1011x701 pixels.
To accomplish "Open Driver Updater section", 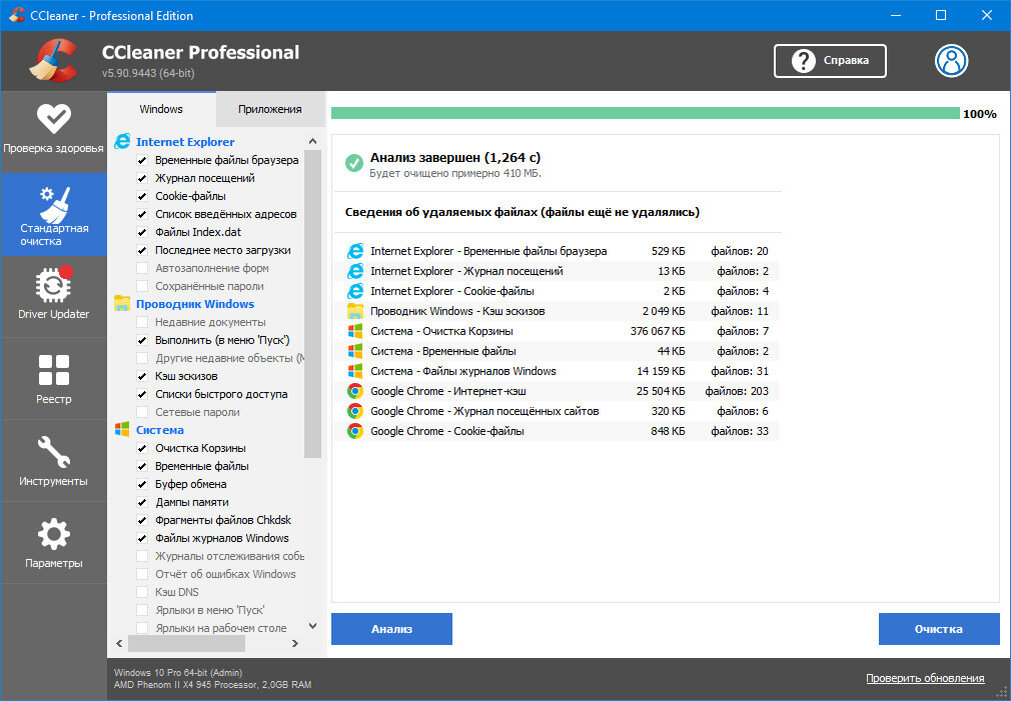I will [x=54, y=295].
